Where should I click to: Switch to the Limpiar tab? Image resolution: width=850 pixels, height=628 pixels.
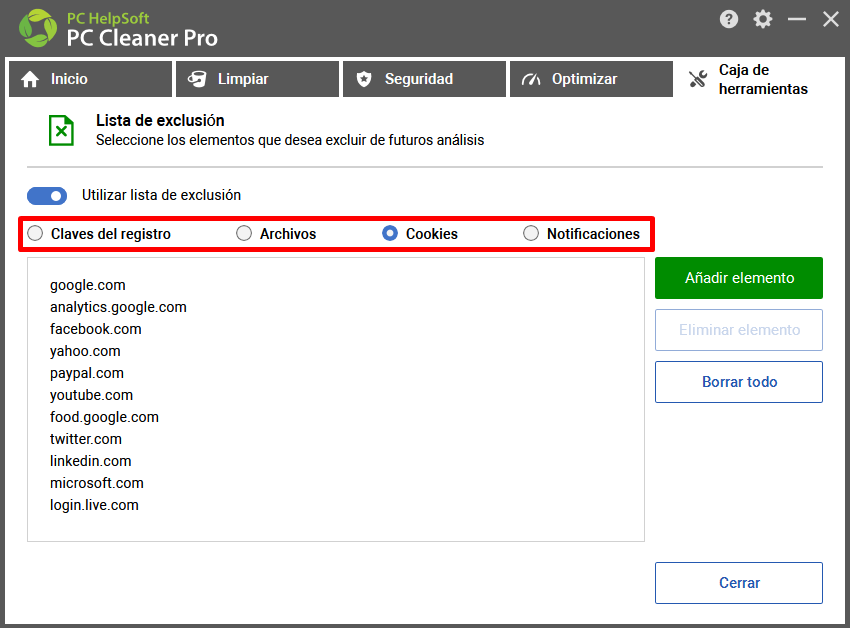click(257, 79)
